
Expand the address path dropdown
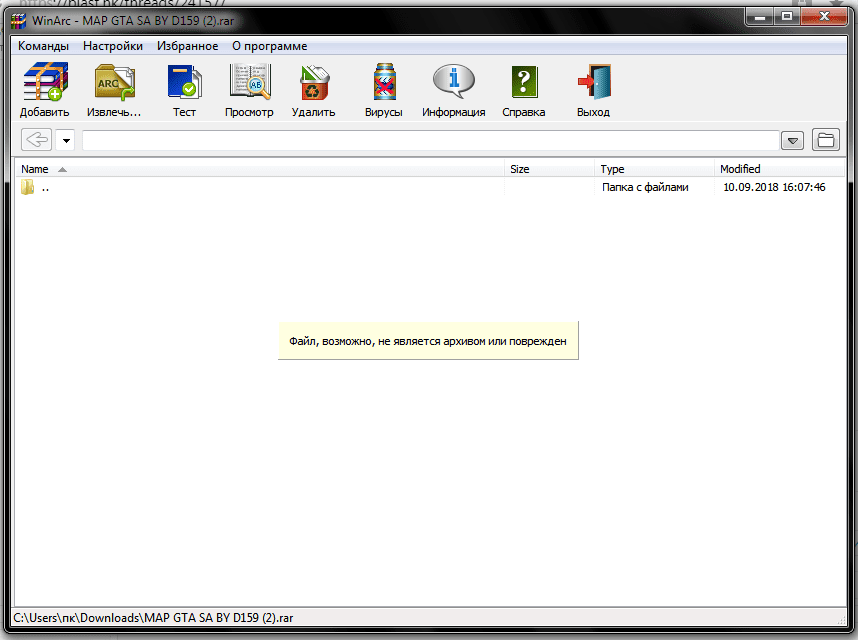pos(792,141)
